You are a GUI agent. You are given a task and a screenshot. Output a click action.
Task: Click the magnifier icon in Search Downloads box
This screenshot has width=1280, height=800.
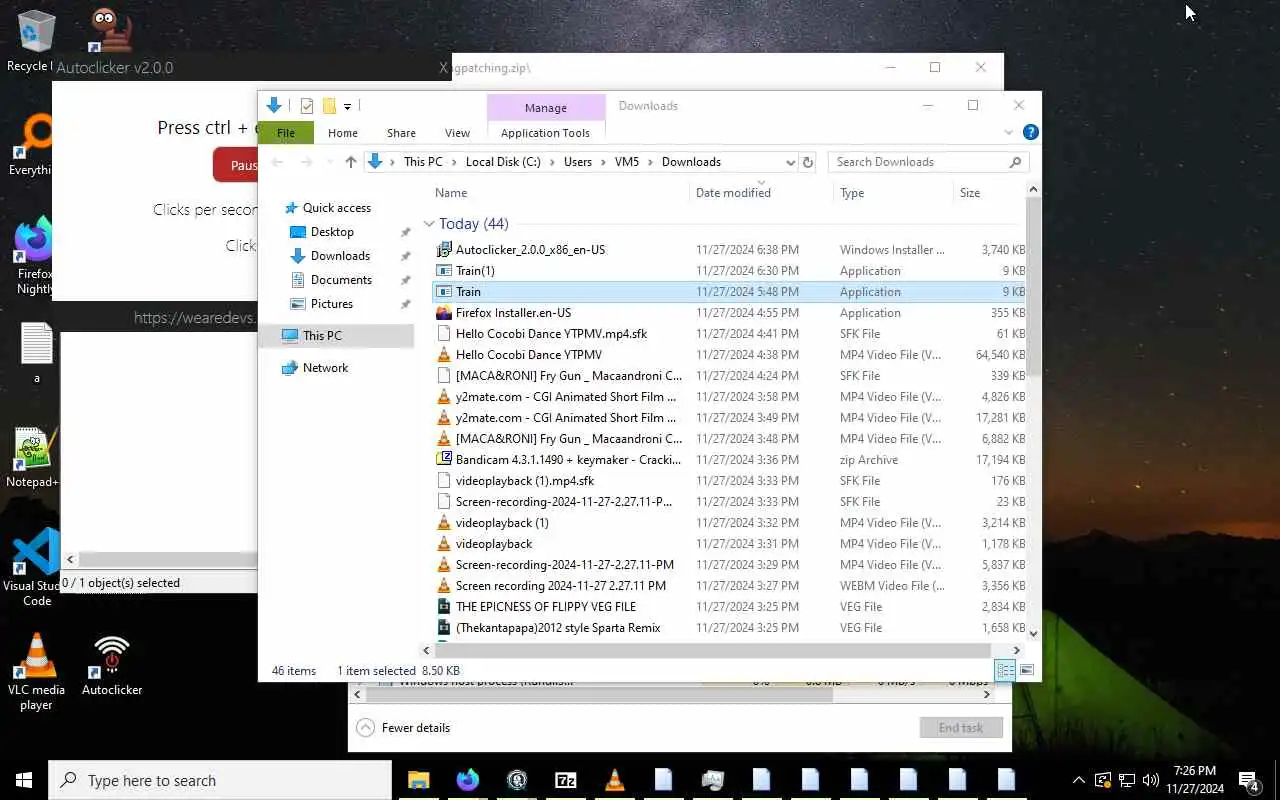tap(1015, 162)
